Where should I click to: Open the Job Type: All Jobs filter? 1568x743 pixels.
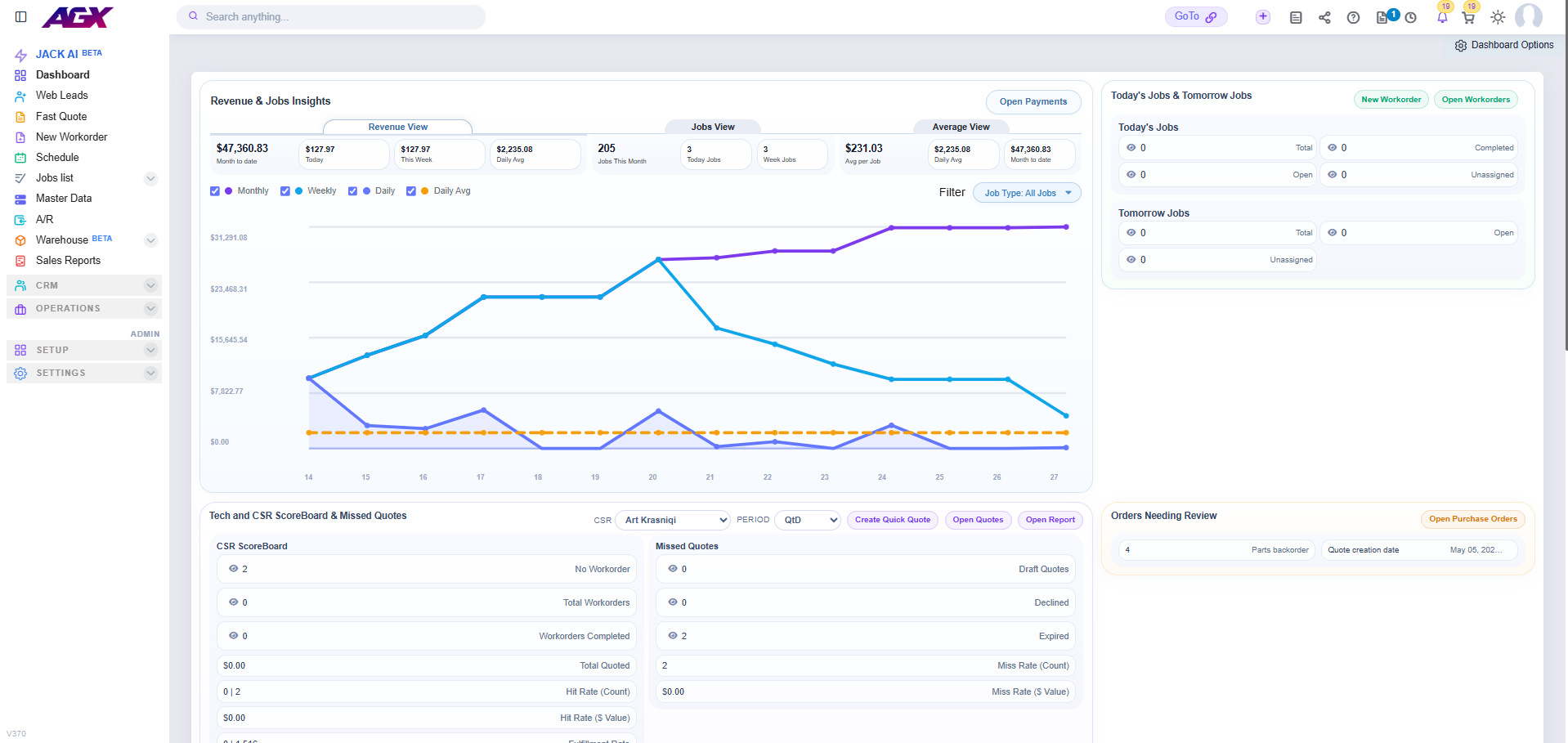click(x=1027, y=193)
